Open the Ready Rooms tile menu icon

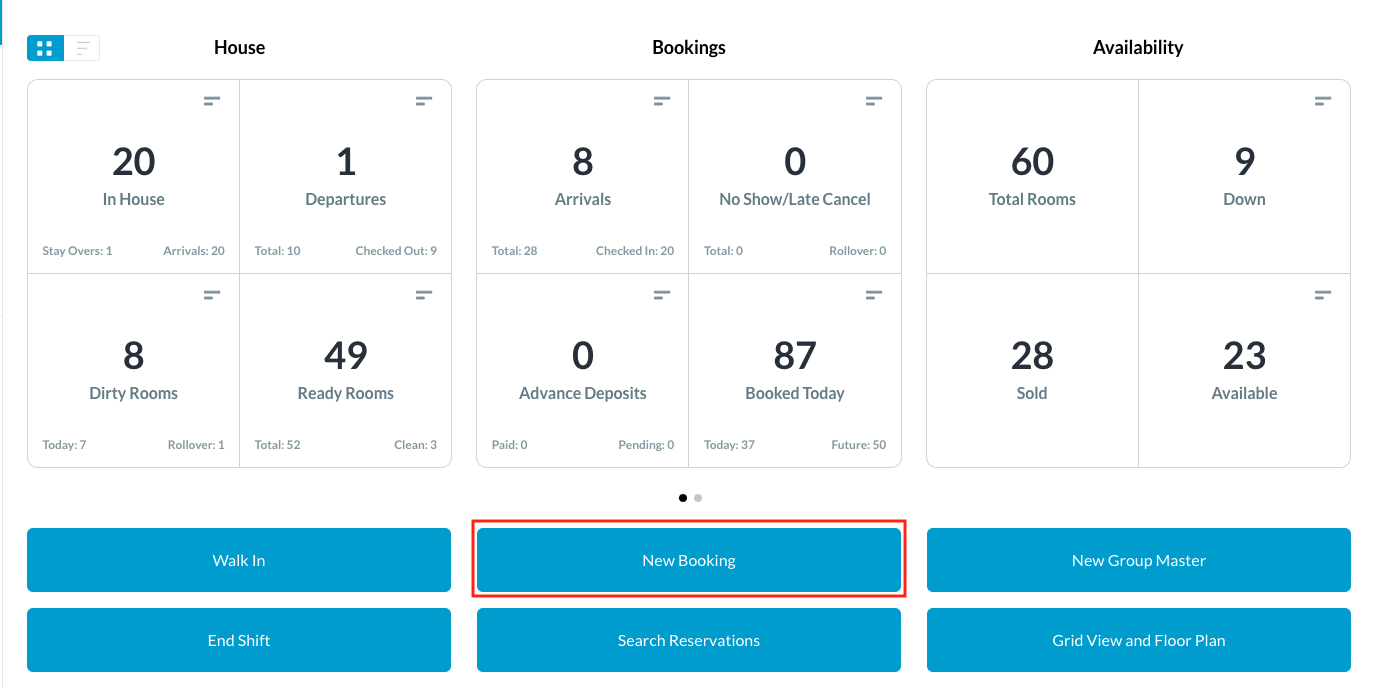coord(424,295)
